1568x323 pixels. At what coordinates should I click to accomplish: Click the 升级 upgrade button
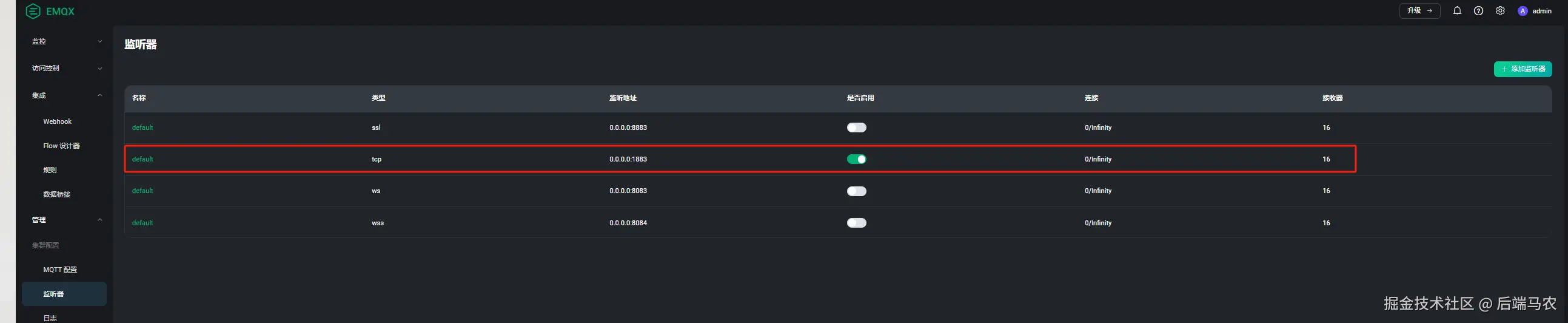point(1419,11)
